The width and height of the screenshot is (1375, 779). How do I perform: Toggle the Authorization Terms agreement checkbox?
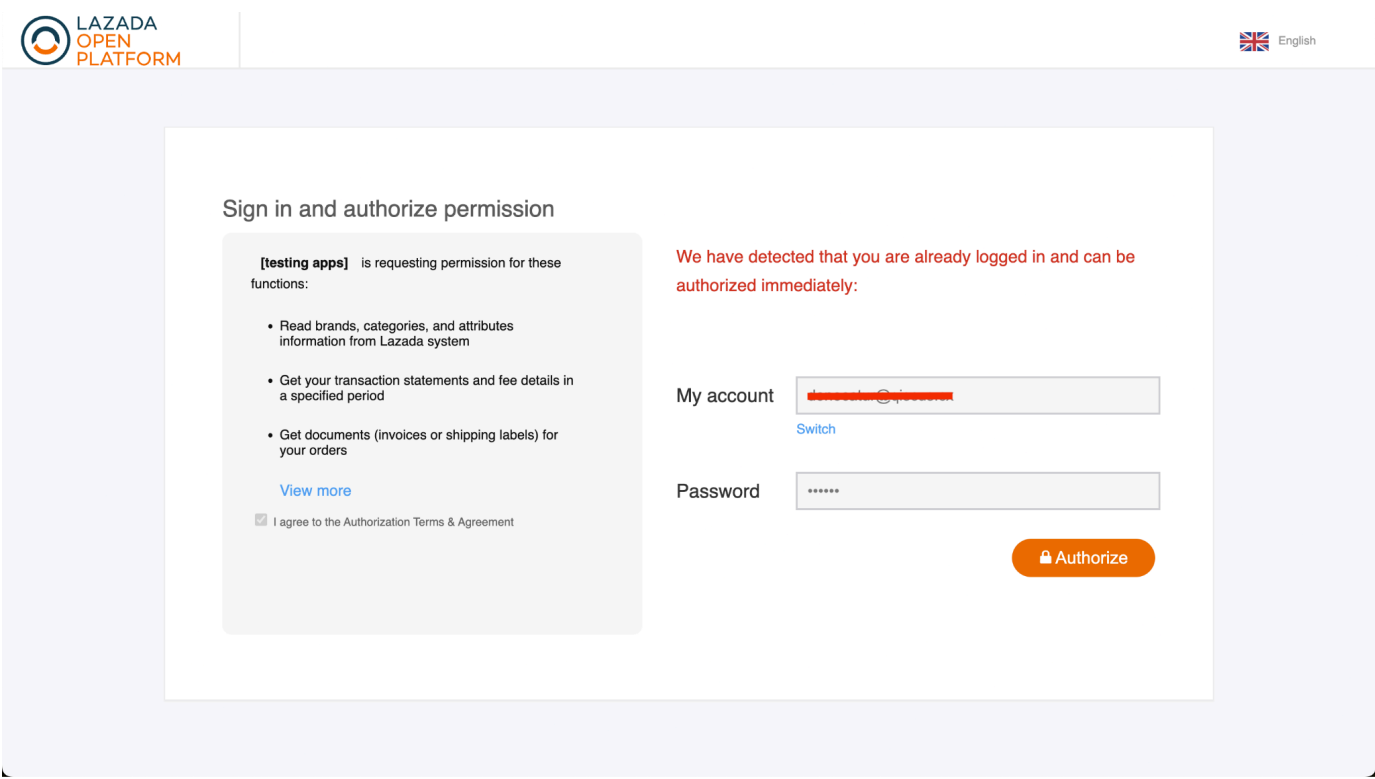click(x=262, y=521)
